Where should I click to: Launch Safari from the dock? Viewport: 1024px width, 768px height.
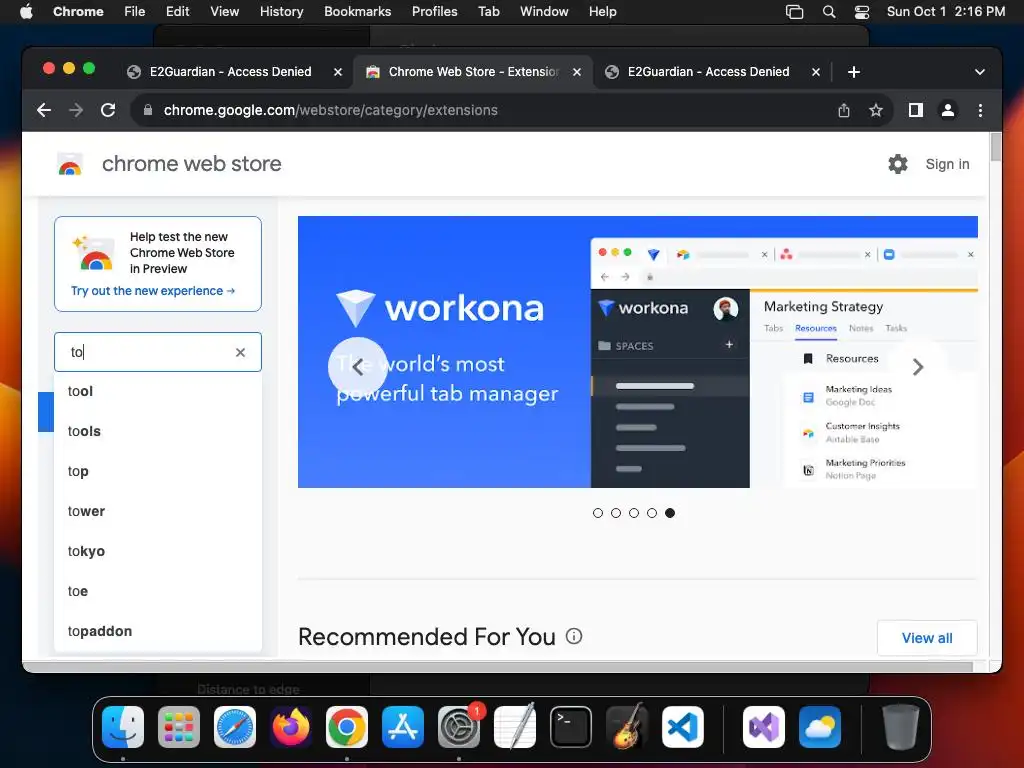[234, 727]
